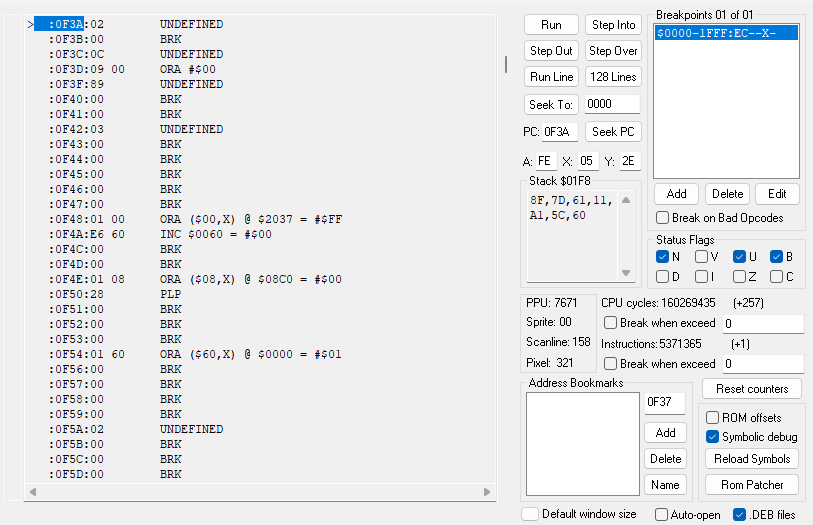Click Step Over button
This screenshot has height=525, width=813.
pos(613,51)
